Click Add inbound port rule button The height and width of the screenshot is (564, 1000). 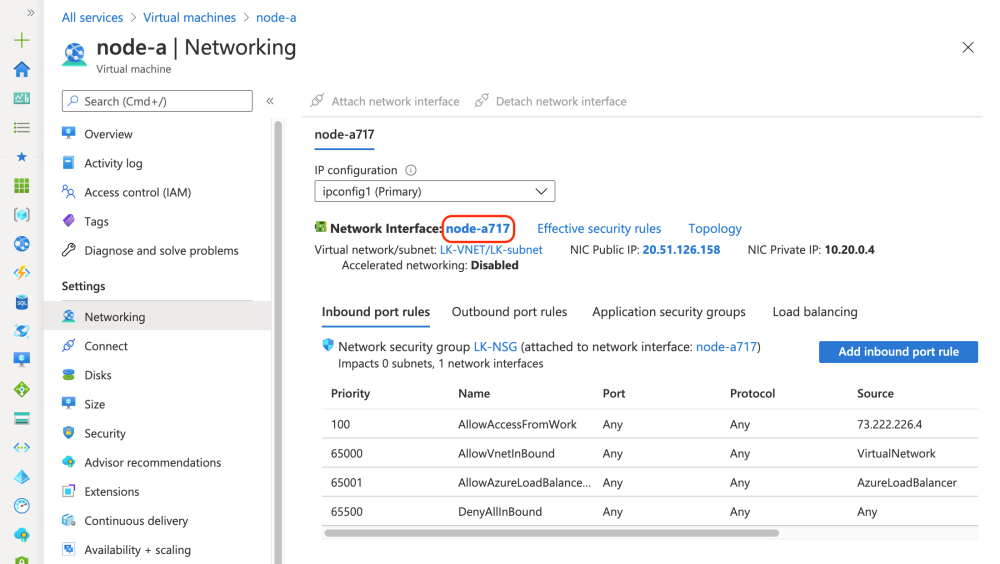pos(897,352)
